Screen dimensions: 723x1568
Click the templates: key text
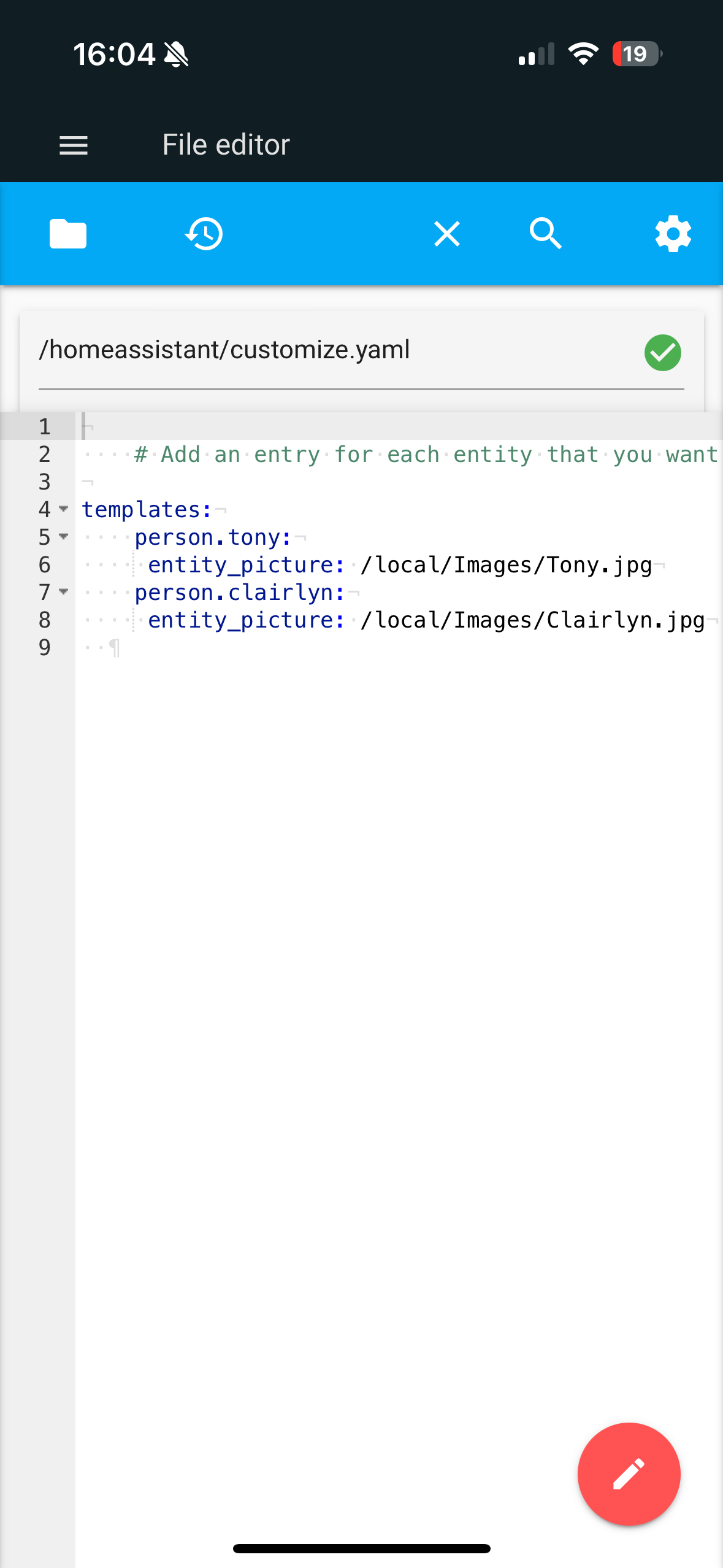coord(146,510)
